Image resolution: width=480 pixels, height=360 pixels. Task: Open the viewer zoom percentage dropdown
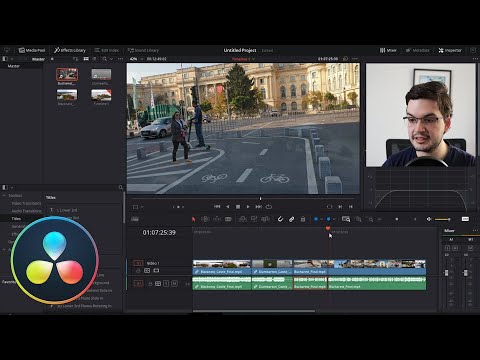point(136,59)
